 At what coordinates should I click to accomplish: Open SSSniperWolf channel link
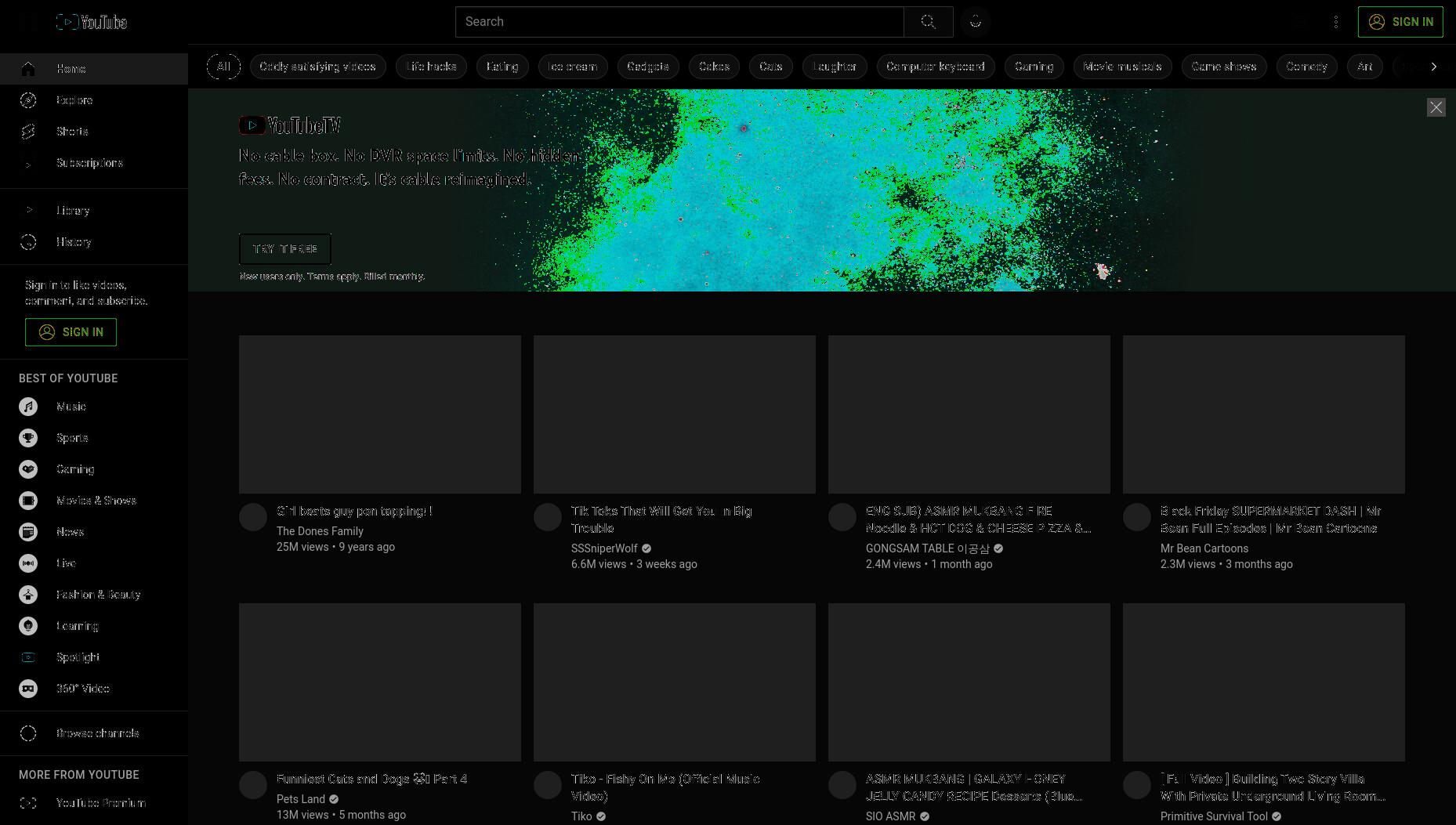coord(604,548)
